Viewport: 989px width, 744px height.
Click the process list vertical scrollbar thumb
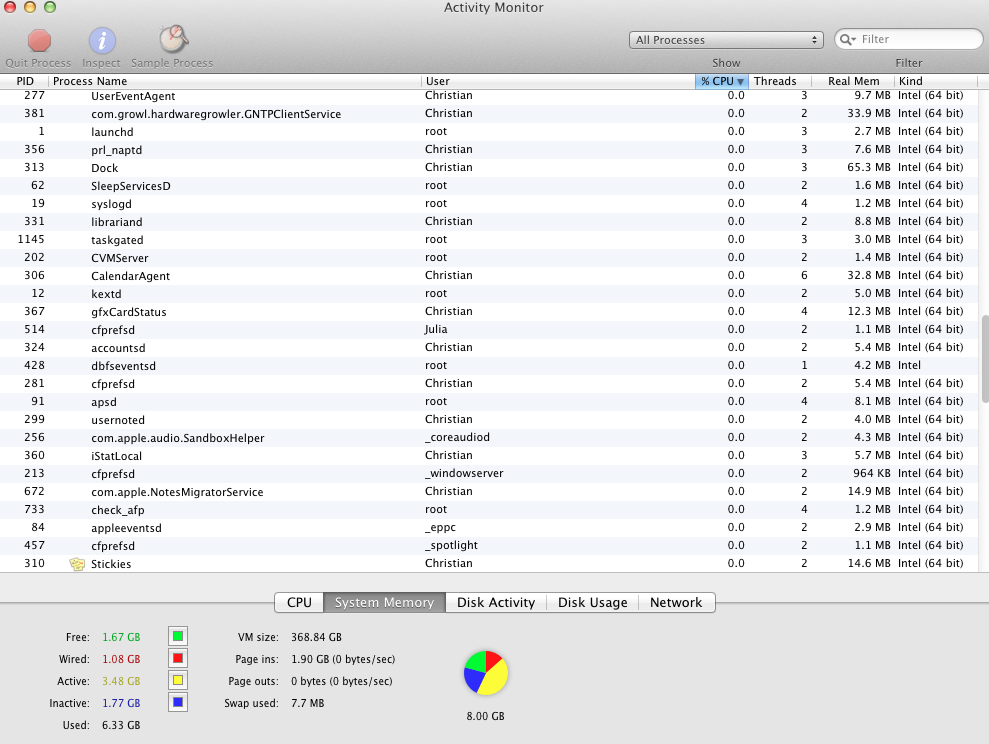(985, 358)
